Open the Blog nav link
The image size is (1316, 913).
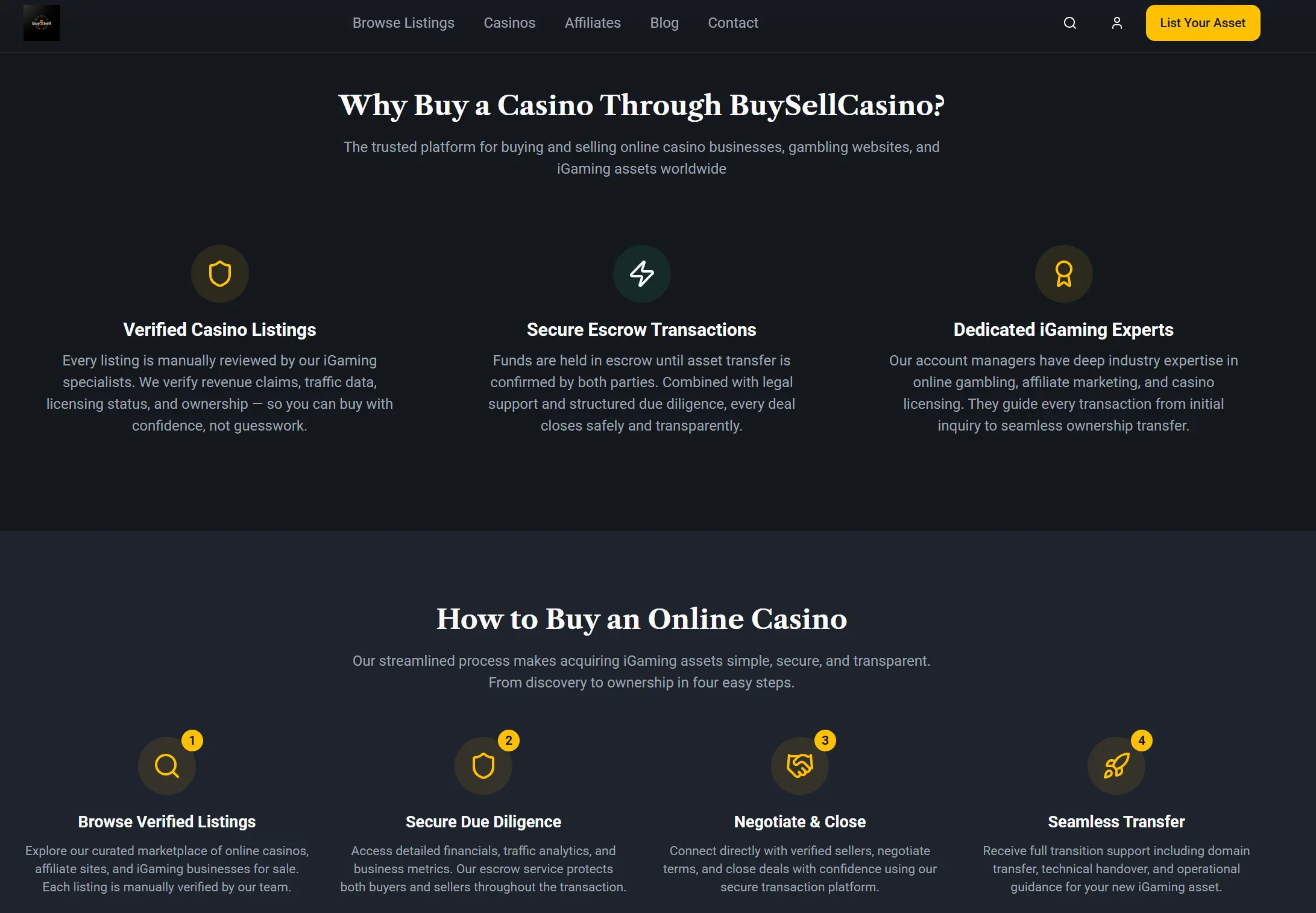(664, 23)
